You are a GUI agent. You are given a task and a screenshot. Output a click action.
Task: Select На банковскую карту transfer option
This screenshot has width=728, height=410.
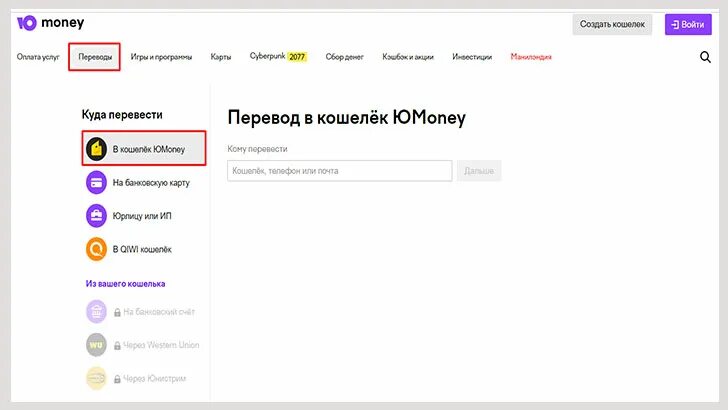138,182
